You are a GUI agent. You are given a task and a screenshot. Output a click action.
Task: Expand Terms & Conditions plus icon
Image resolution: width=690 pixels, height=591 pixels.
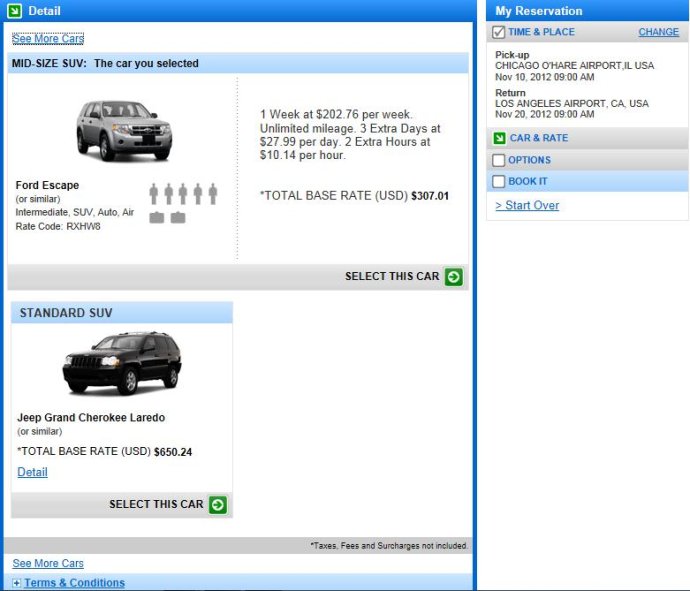pyautogui.click(x=16, y=583)
